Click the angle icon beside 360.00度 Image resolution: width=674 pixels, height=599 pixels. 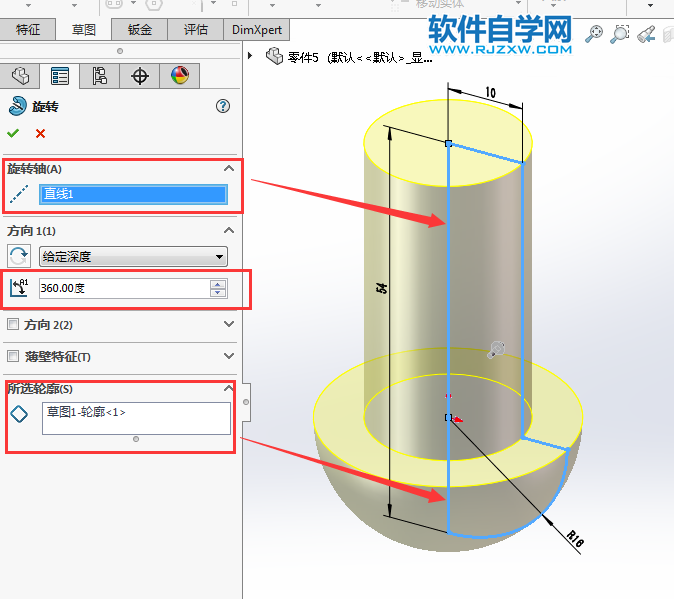19,287
